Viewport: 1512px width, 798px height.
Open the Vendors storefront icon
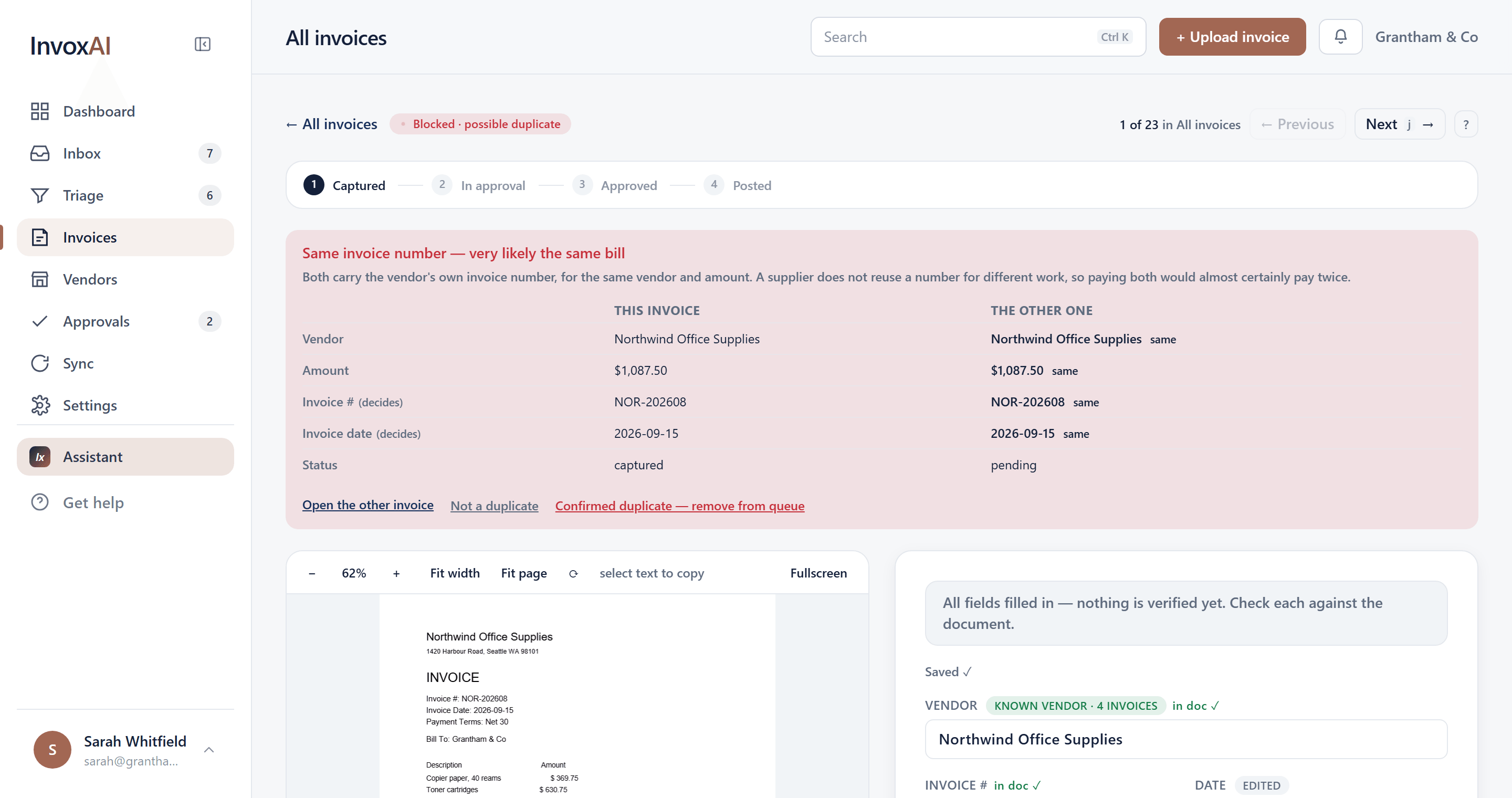point(40,279)
